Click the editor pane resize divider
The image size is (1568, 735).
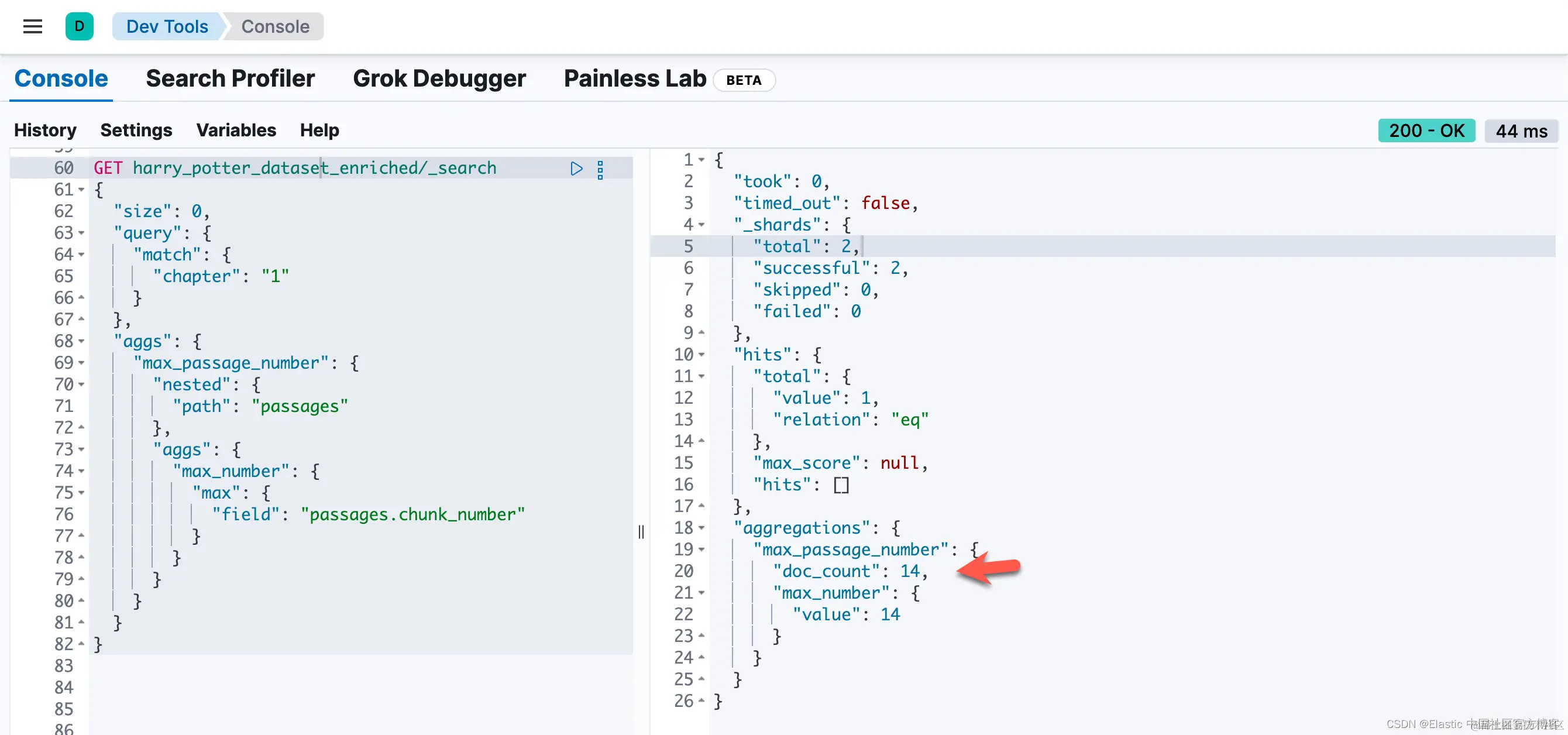641,531
